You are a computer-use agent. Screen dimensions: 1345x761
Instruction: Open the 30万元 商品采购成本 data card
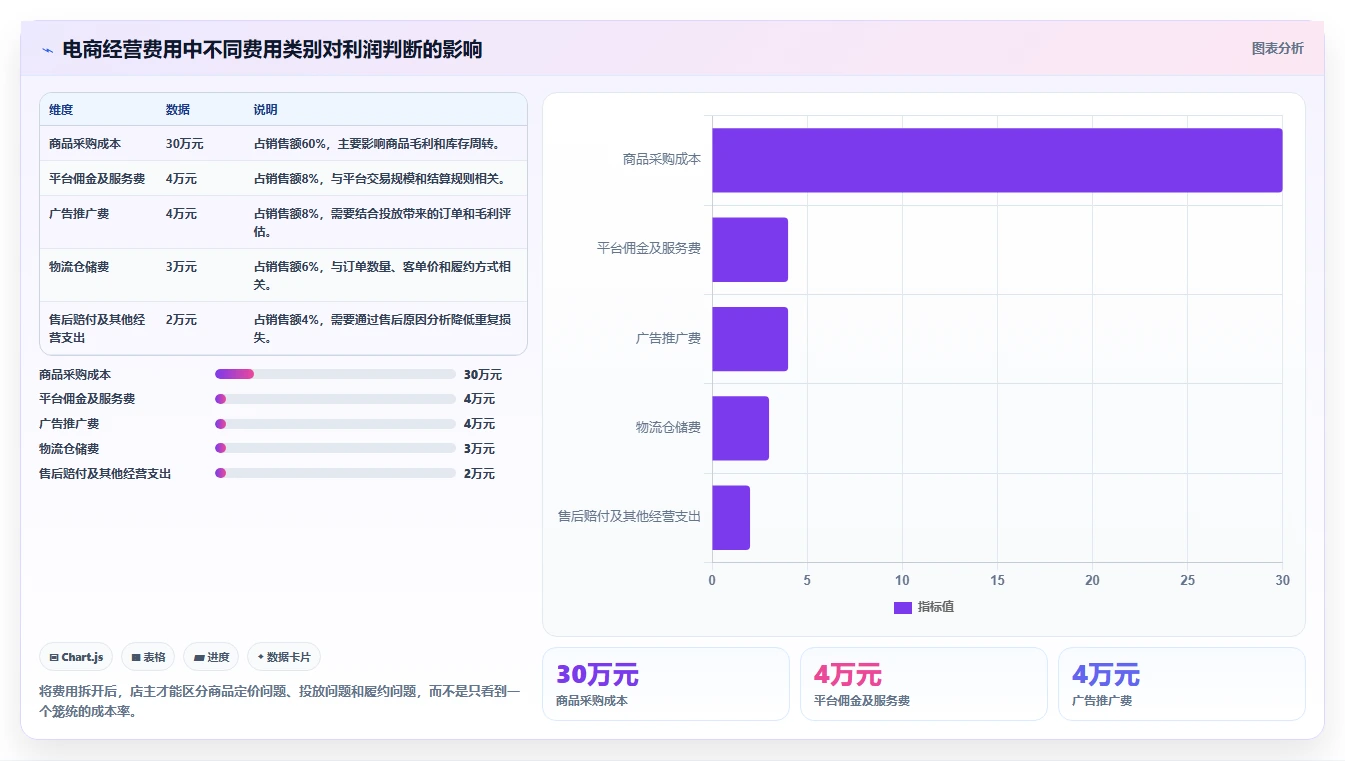pos(666,684)
